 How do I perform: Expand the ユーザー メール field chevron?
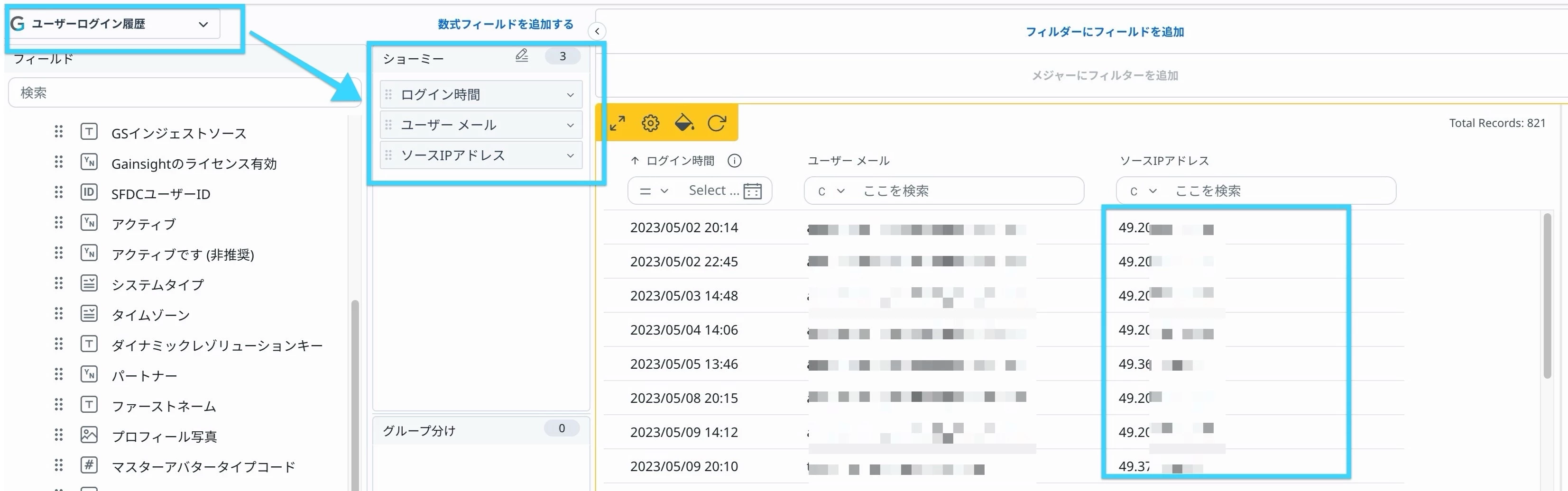(571, 125)
